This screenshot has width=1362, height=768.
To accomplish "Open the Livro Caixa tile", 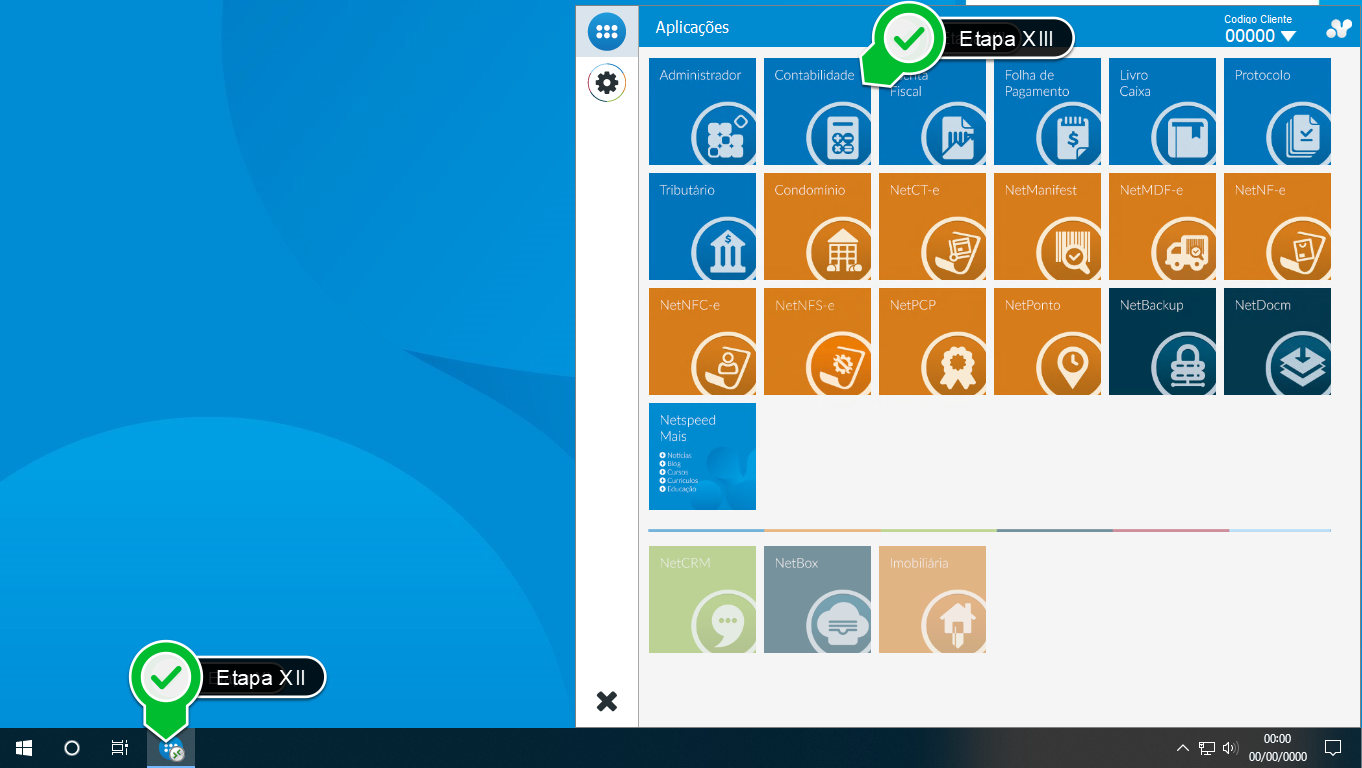I will click(x=1162, y=111).
